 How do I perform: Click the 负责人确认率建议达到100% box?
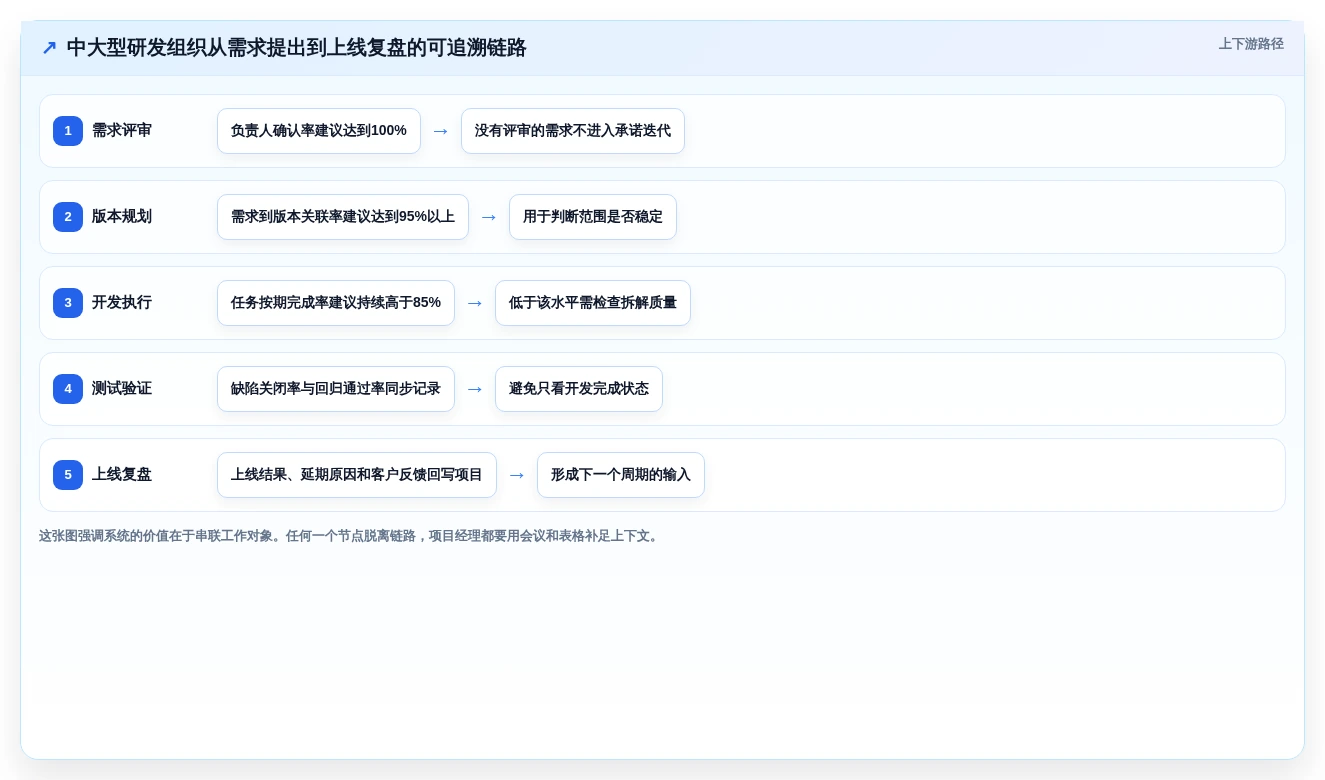click(319, 131)
